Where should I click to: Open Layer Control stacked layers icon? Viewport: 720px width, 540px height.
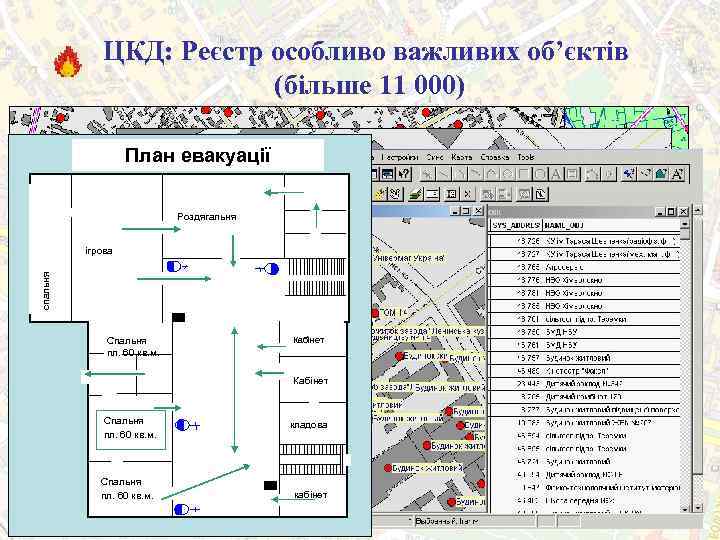tap(416, 194)
